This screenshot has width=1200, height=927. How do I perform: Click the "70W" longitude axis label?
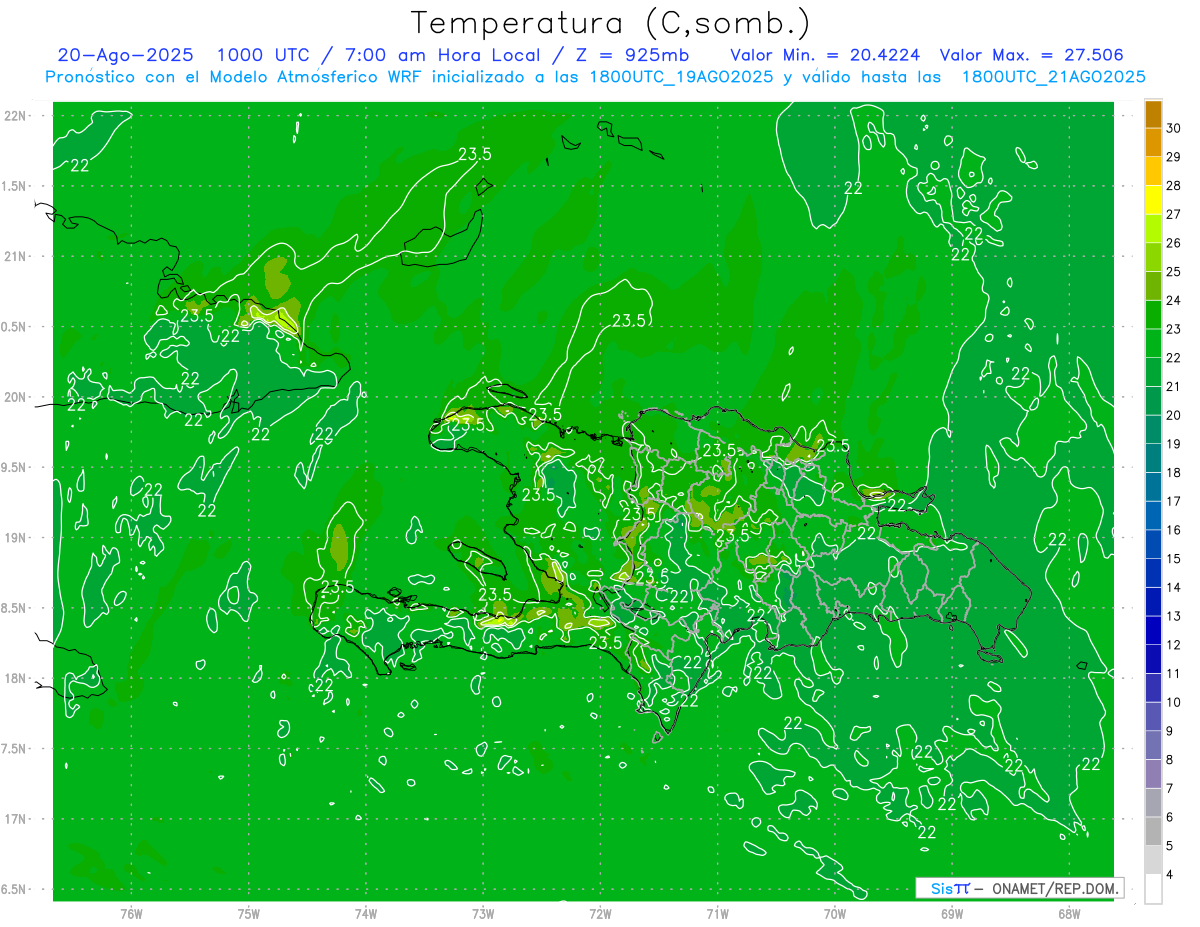[835, 914]
